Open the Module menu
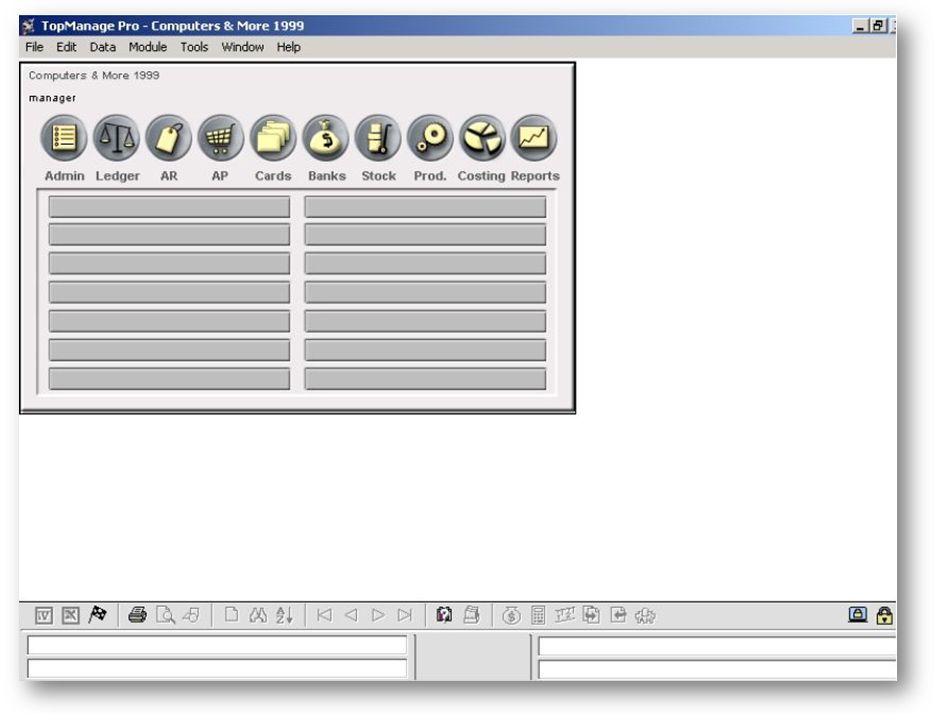 (x=148, y=47)
